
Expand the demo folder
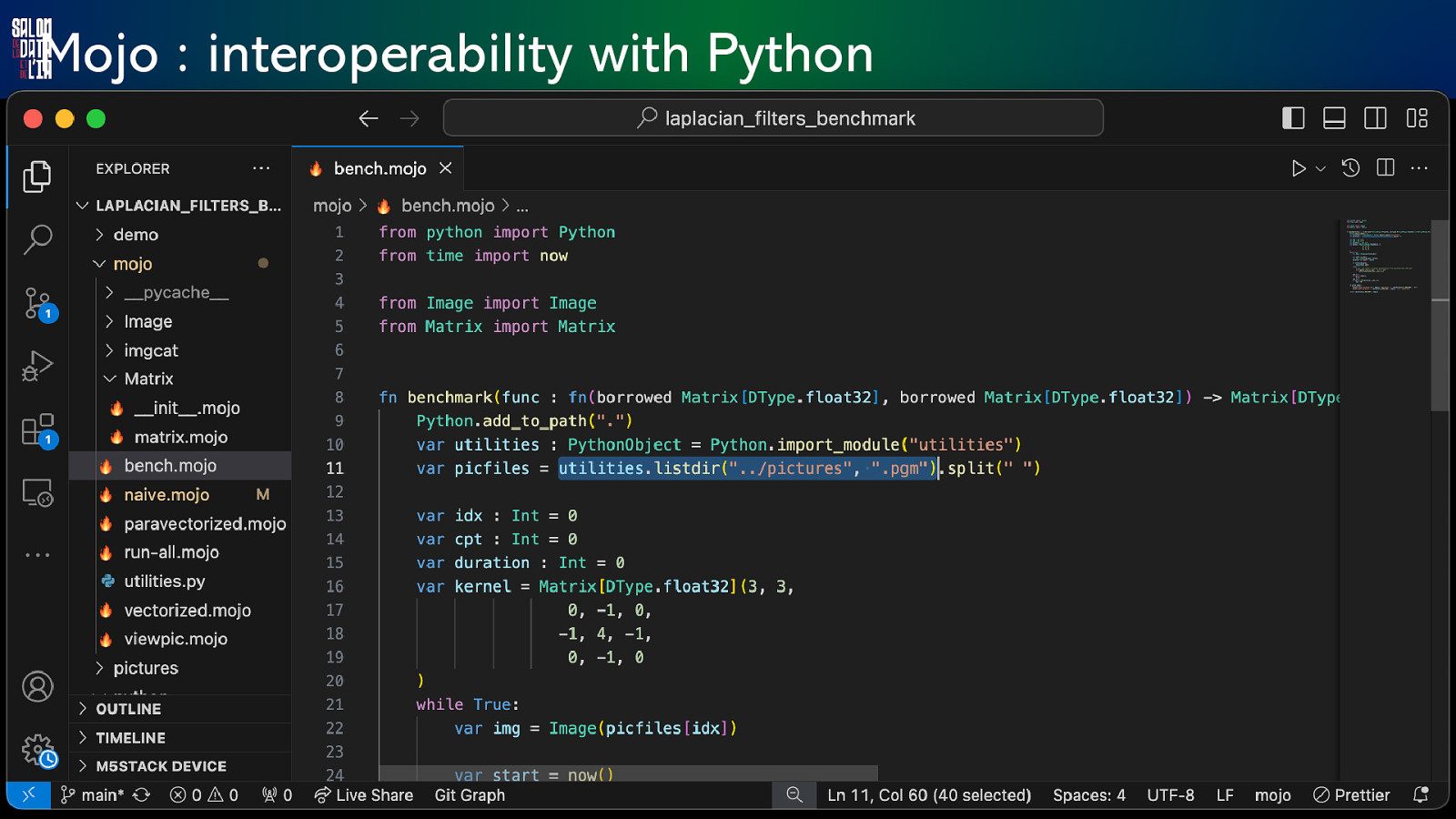(x=180, y=235)
